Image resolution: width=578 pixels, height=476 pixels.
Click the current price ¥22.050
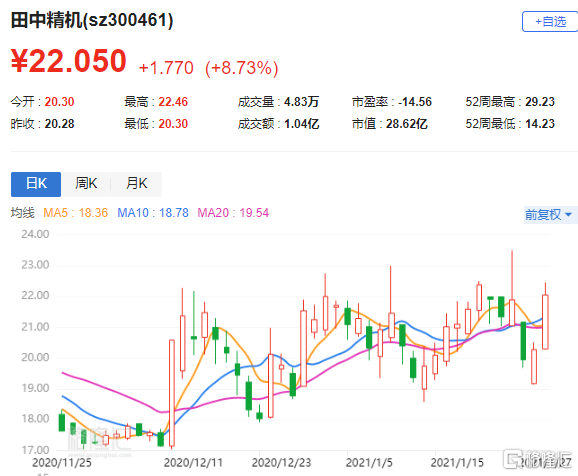point(69,60)
